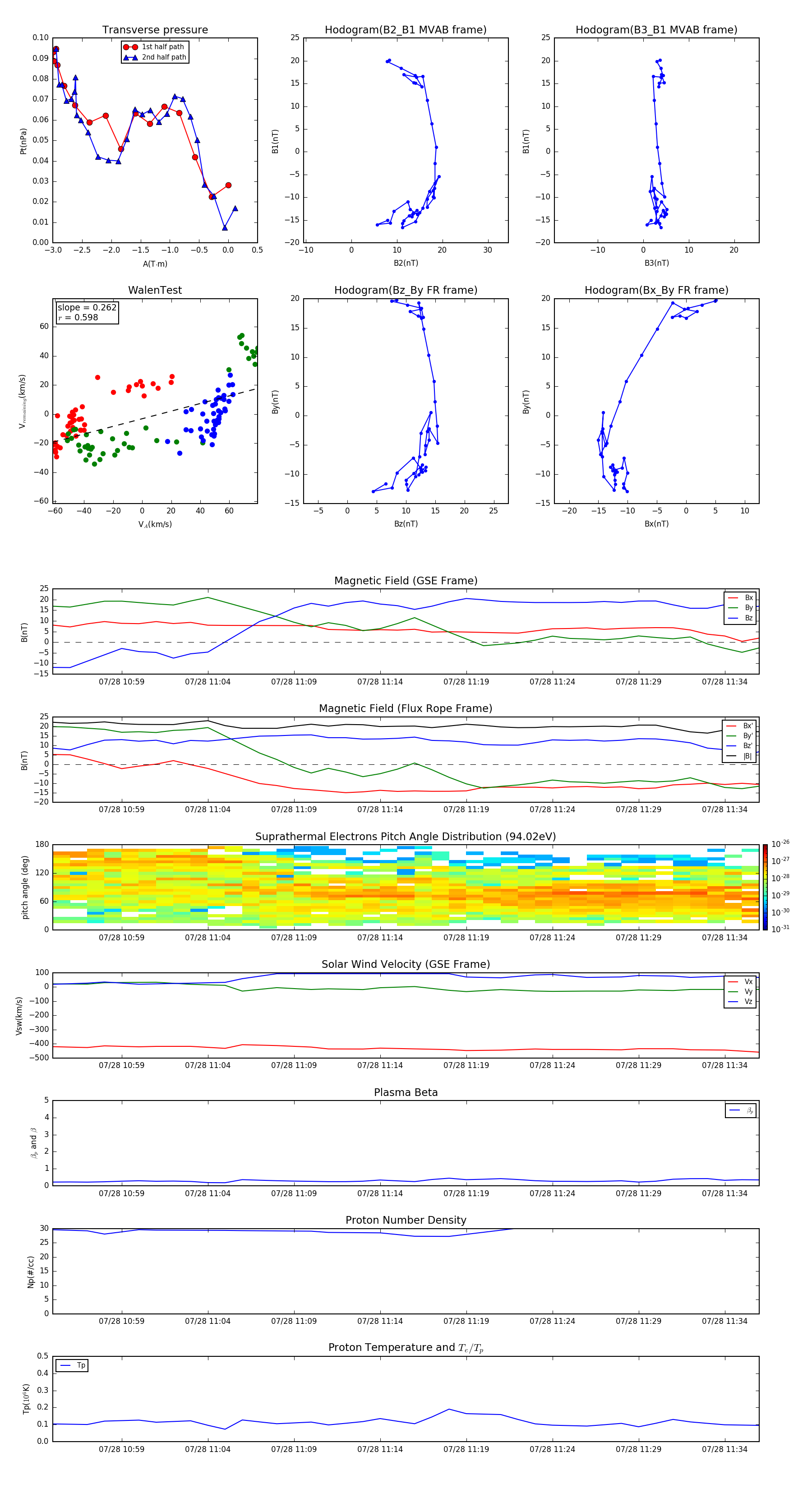Click the 'Magnetic Field (GSE Frame)' title

406,581
